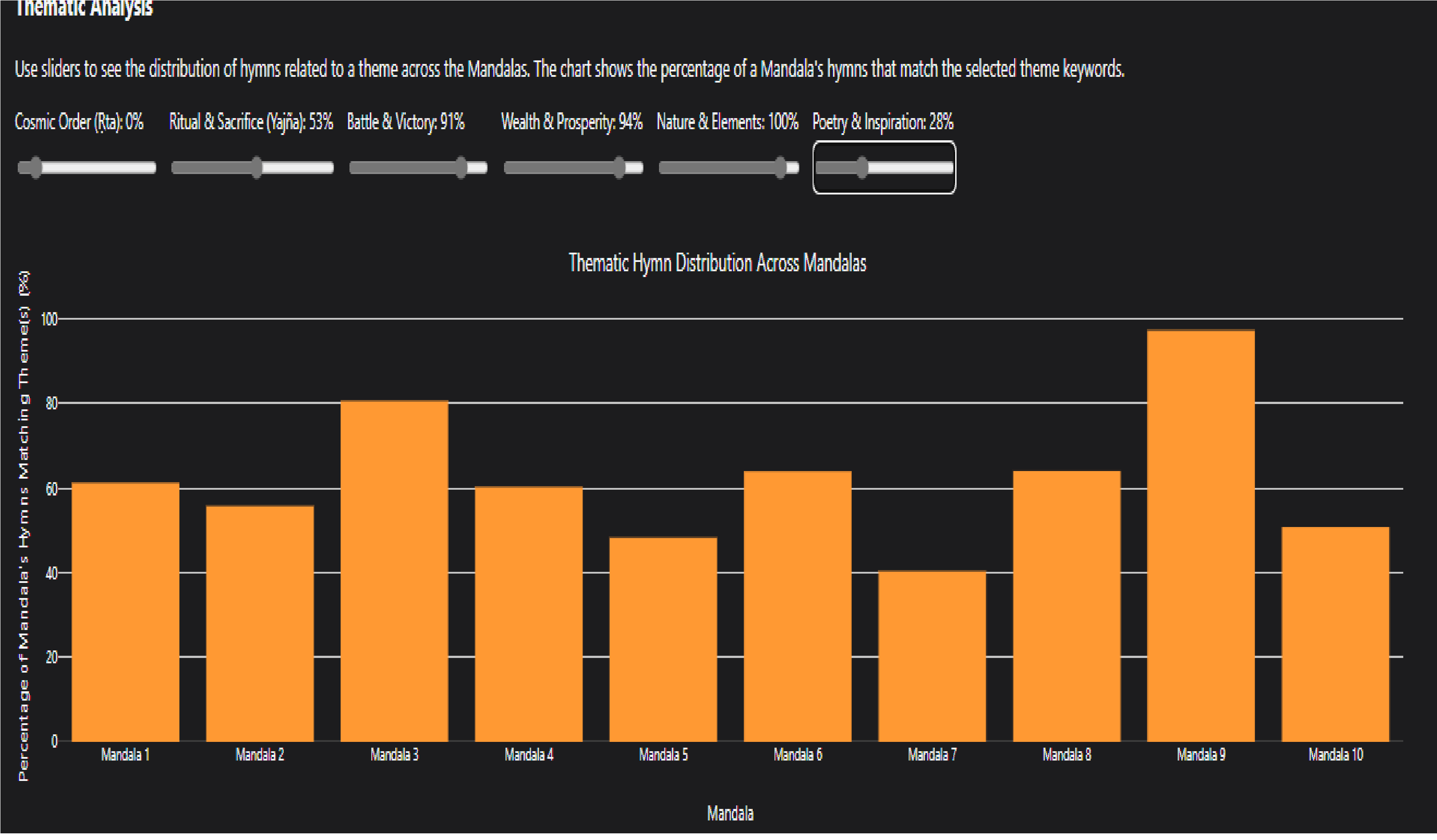This screenshot has width=1437, height=840.
Task: Select the tallest bar, Mandala 9
Action: pos(1201,537)
